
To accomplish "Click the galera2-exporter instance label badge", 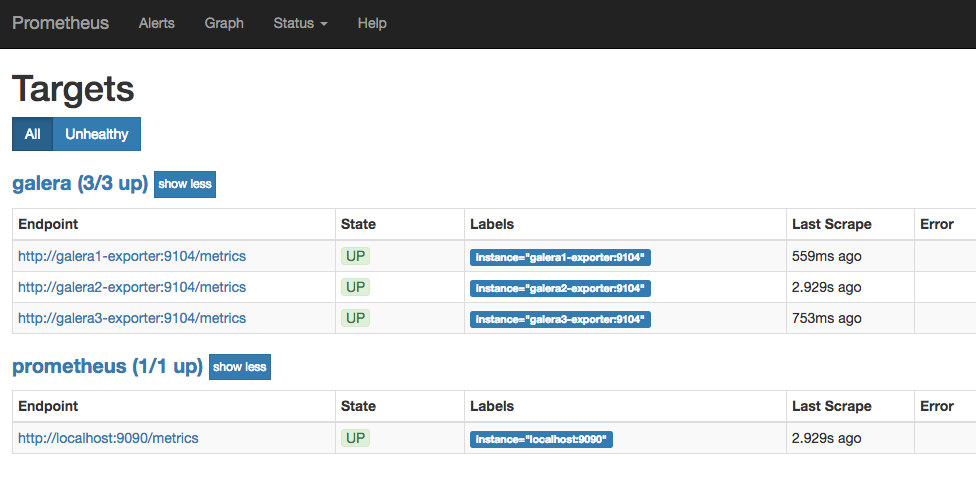I will coord(560,289).
